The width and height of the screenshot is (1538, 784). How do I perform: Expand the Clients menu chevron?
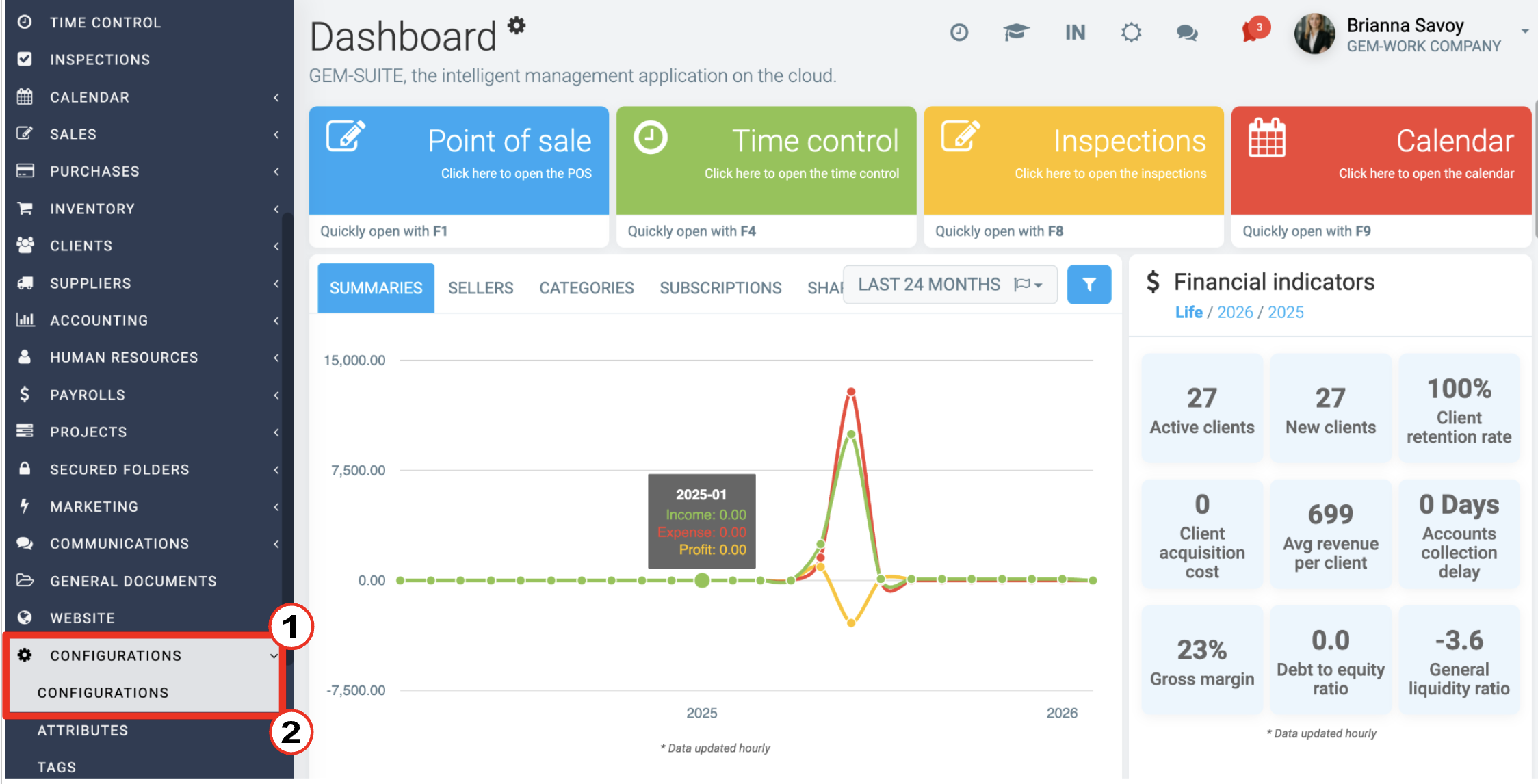click(276, 246)
